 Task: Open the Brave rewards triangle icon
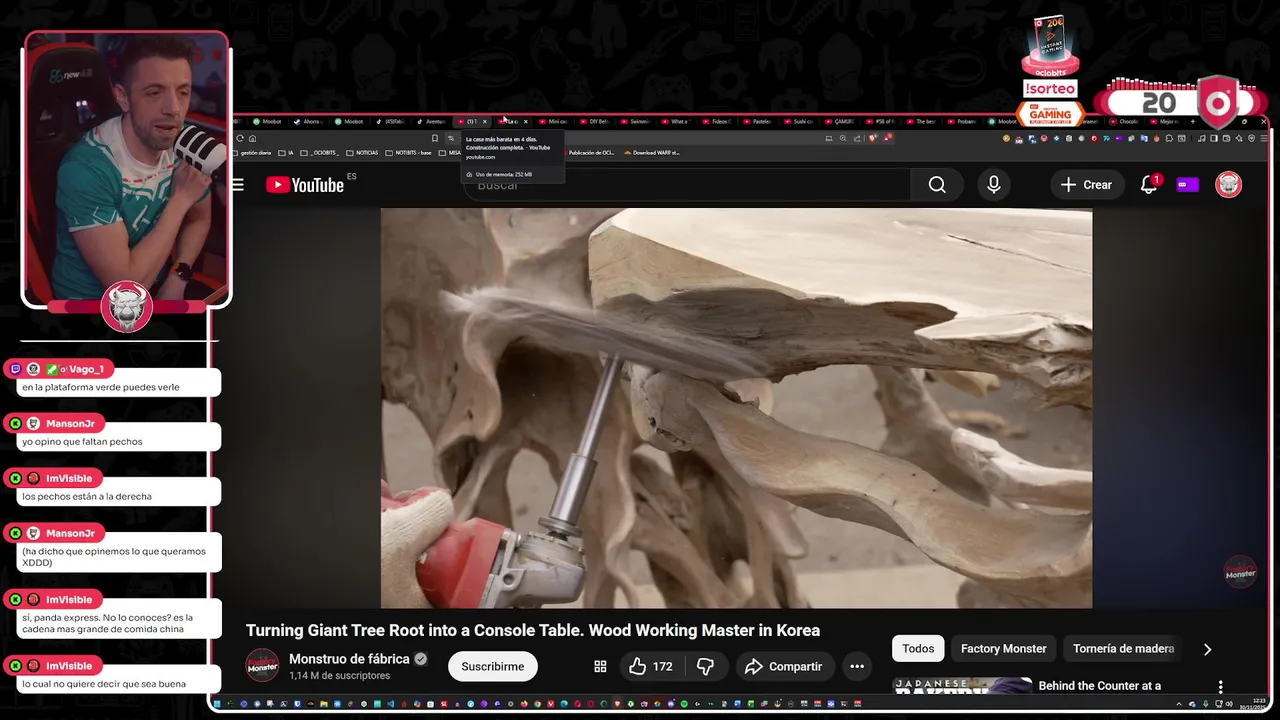coord(888,138)
